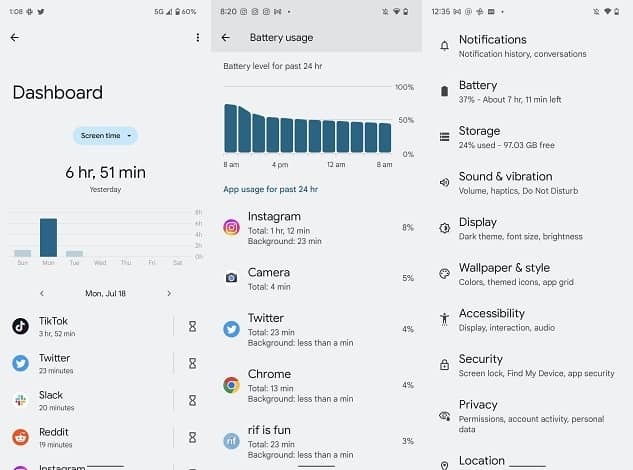Screen dimensions: 633x470
Task: Tap App usage for past 24 hr heading
Action: tap(270, 189)
